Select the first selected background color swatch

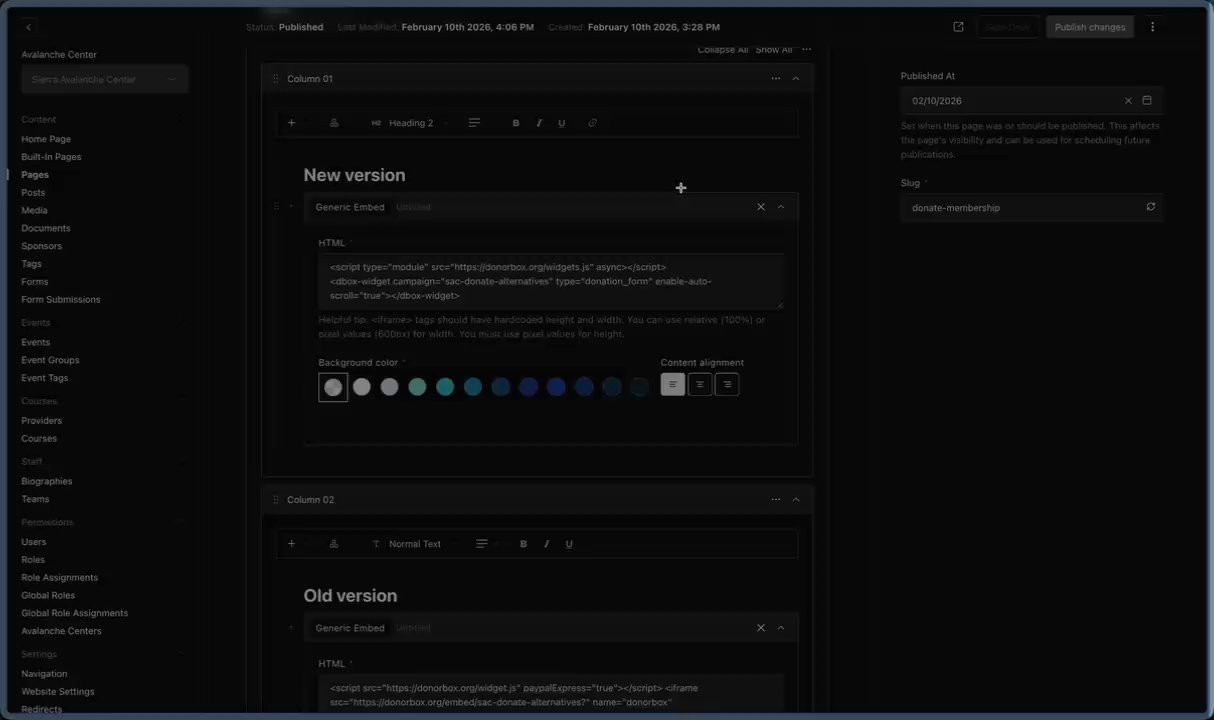[333, 387]
